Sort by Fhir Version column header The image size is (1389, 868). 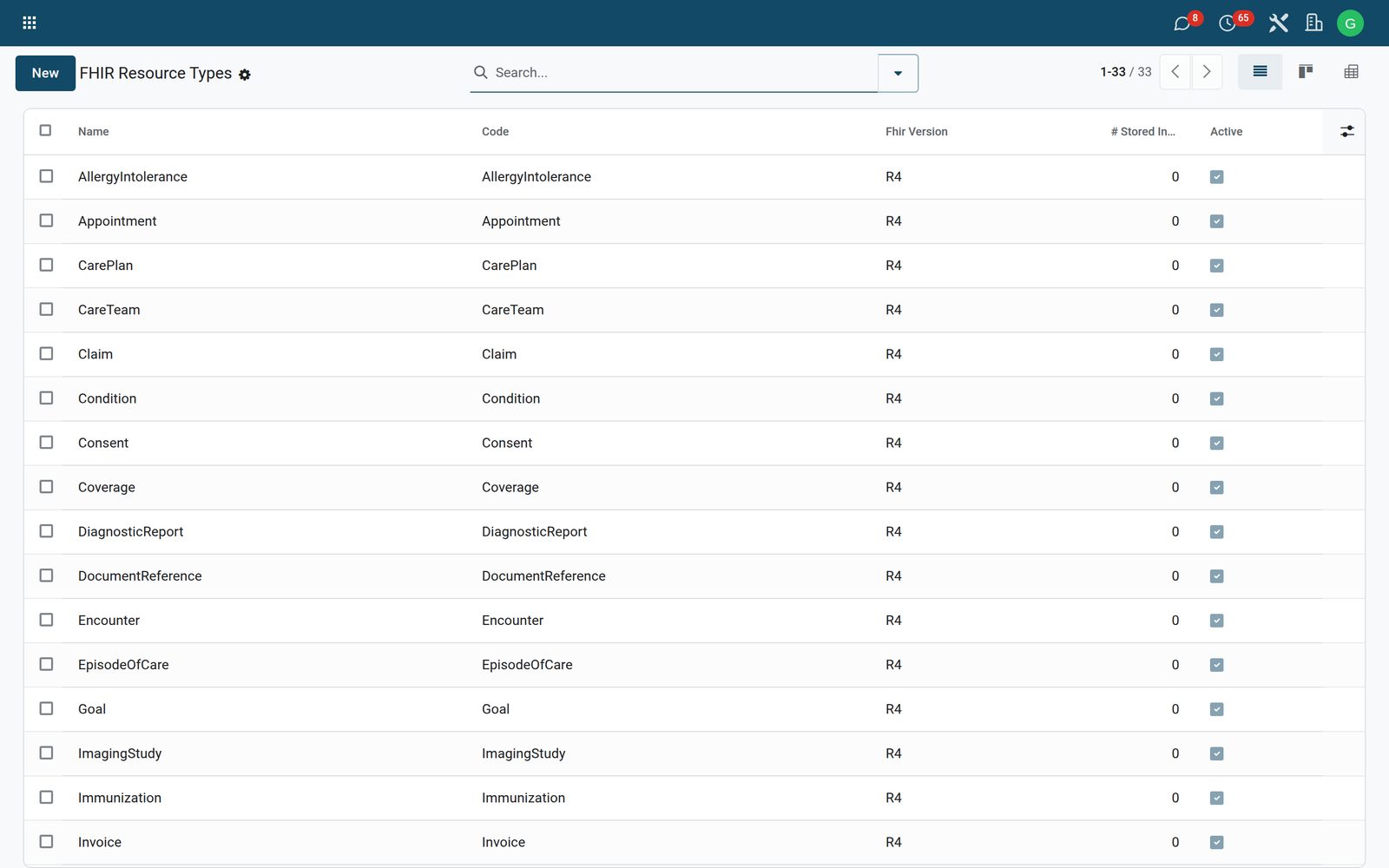[x=916, y=132]
